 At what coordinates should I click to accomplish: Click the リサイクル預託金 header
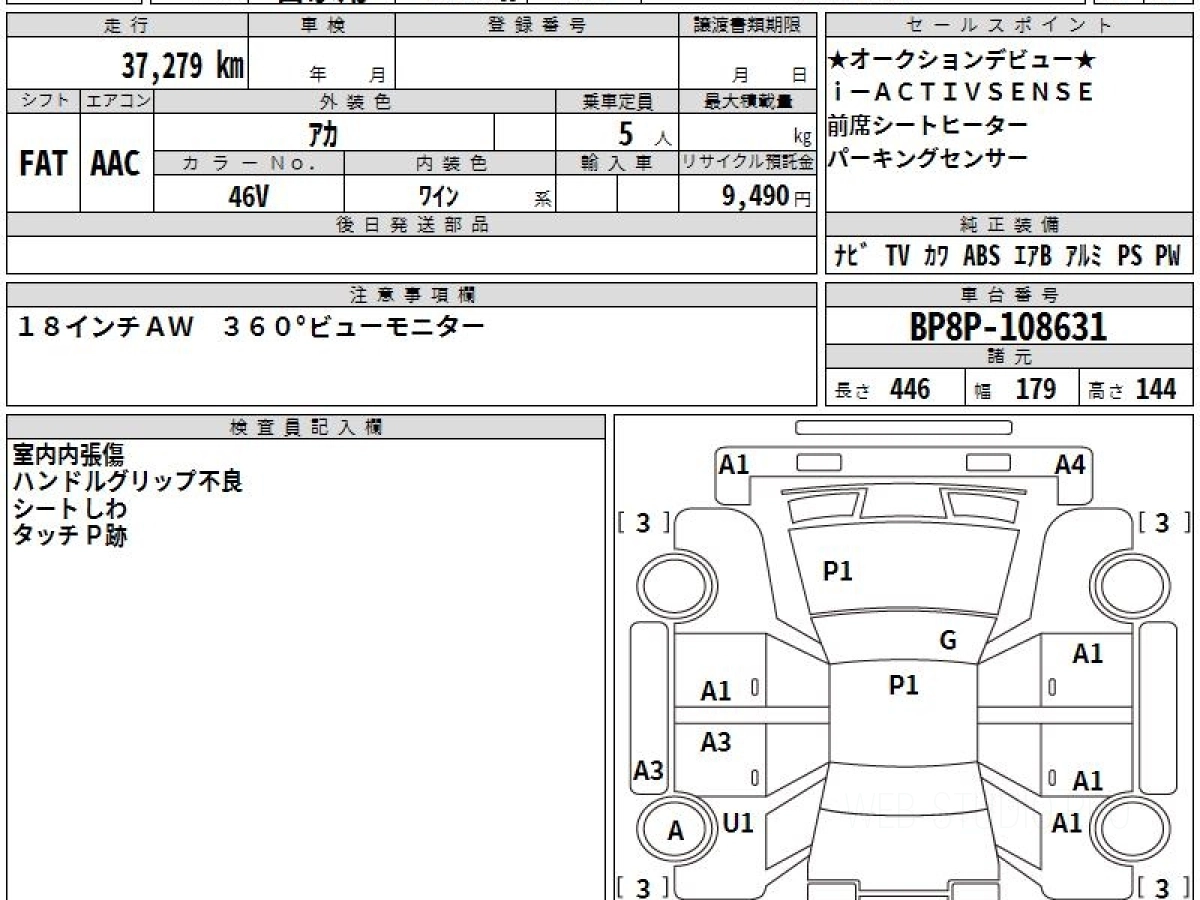pos(747,162)
